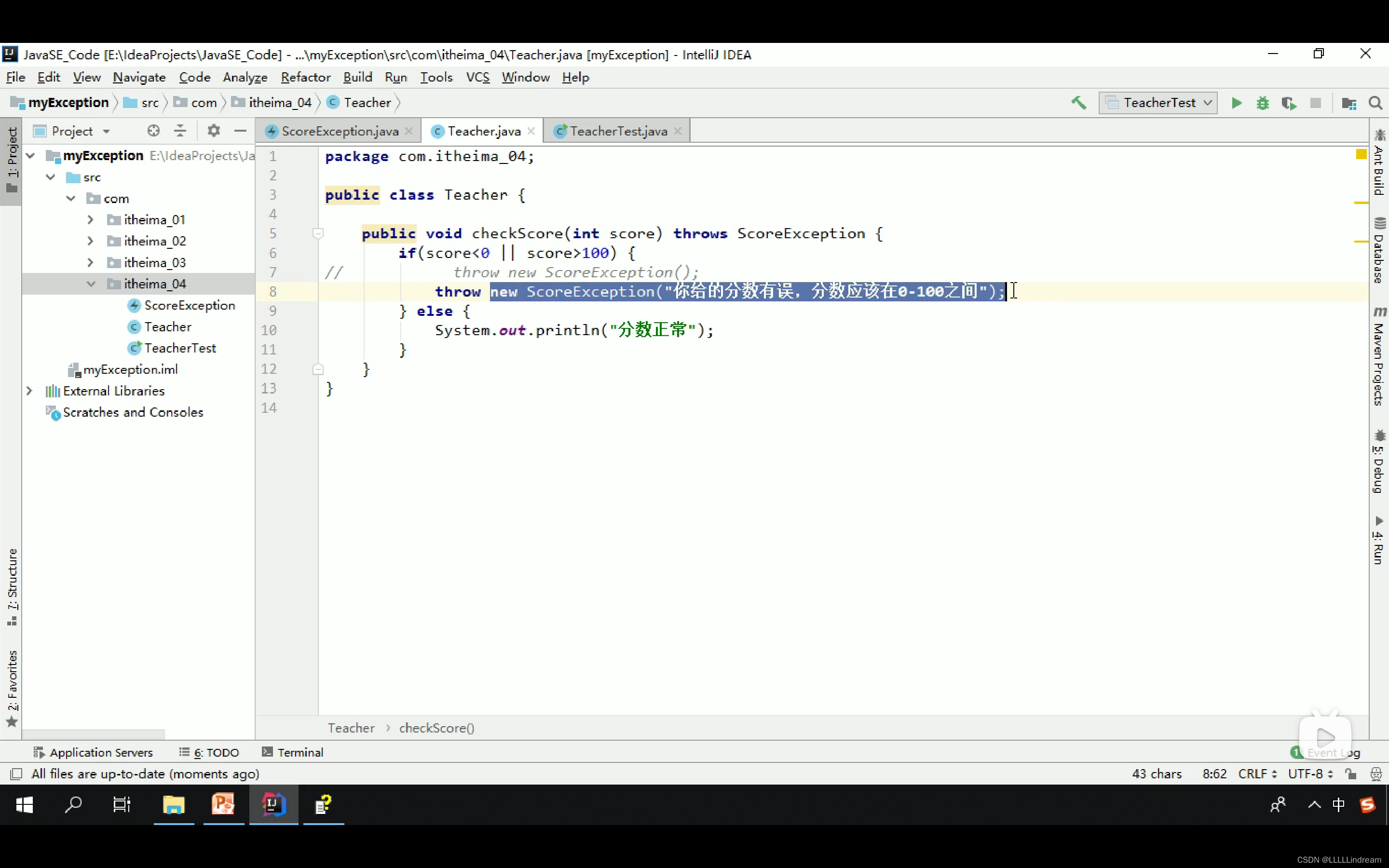This screenshot has width=1389, height=868.
Task: Click the Scroll from Source target icon
Action: pyautogui.click(x=153, y=131)
